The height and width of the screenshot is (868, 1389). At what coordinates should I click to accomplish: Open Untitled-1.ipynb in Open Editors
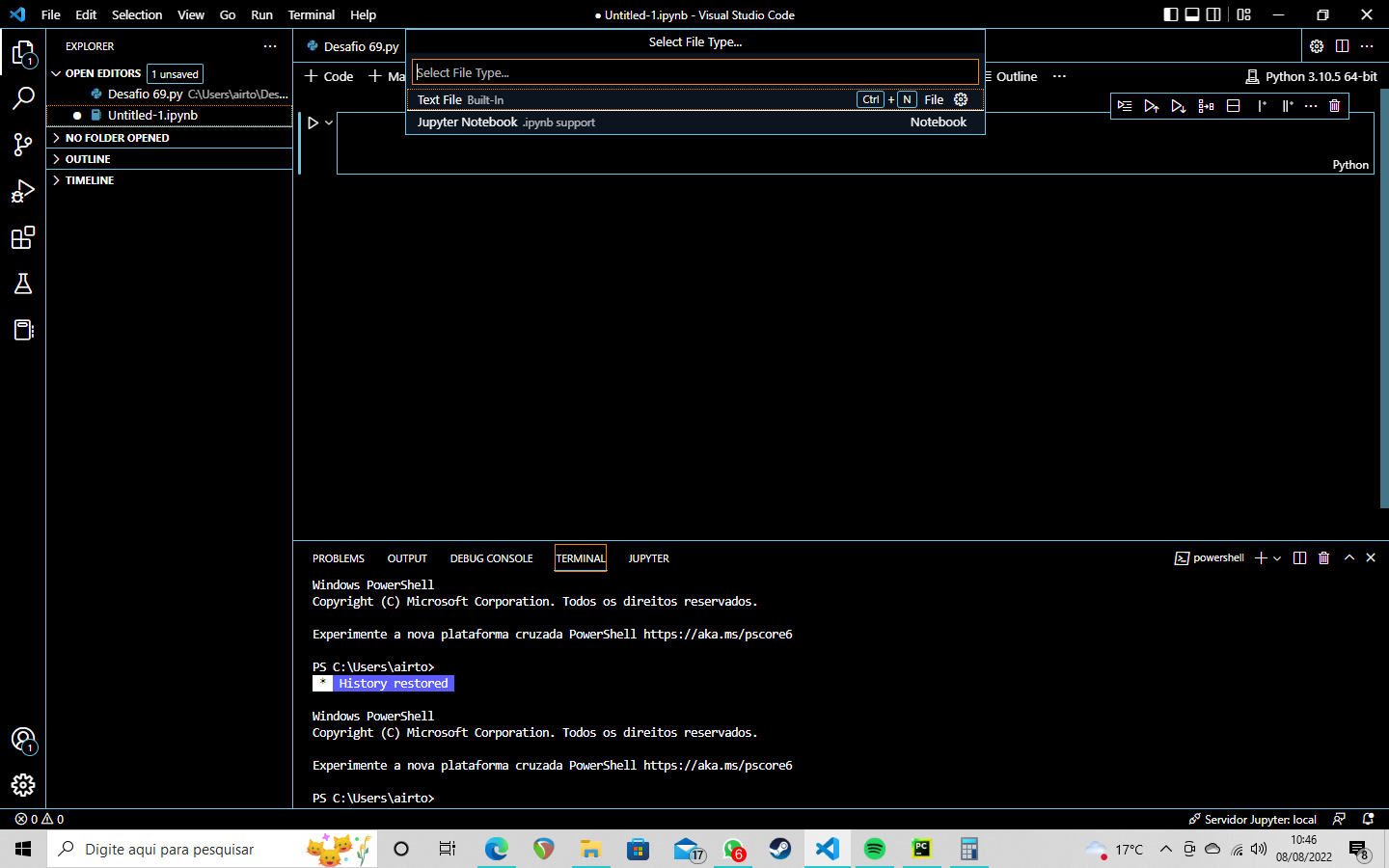tap(169, 115)
